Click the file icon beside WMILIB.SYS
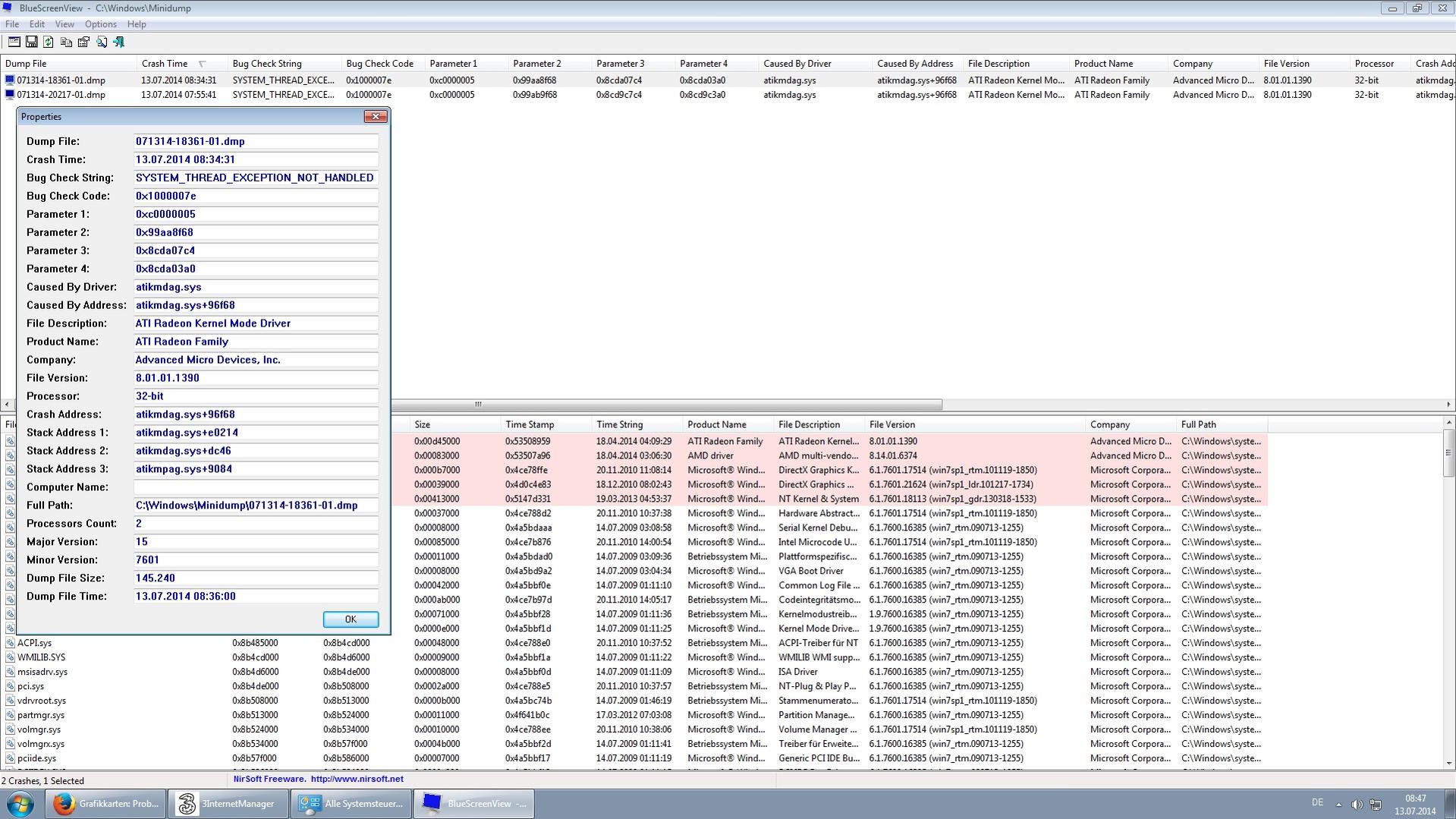The height and width of the screenshot is (819, 1456). tap(10, 657)
